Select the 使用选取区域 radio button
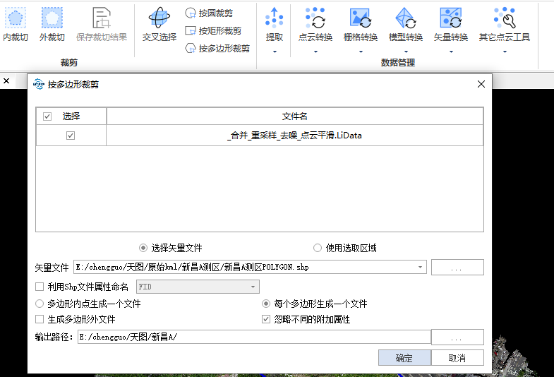 pos(317,248)
